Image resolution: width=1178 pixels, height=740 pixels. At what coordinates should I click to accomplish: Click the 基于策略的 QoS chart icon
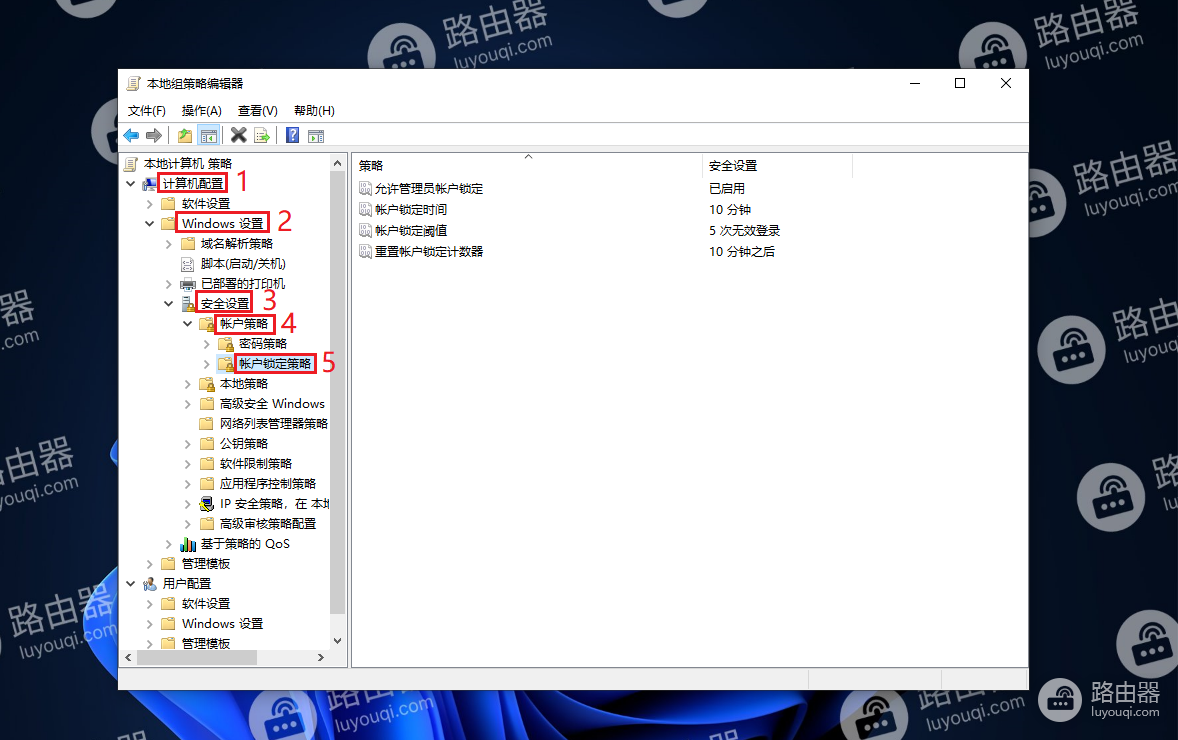tap(188, 544)
